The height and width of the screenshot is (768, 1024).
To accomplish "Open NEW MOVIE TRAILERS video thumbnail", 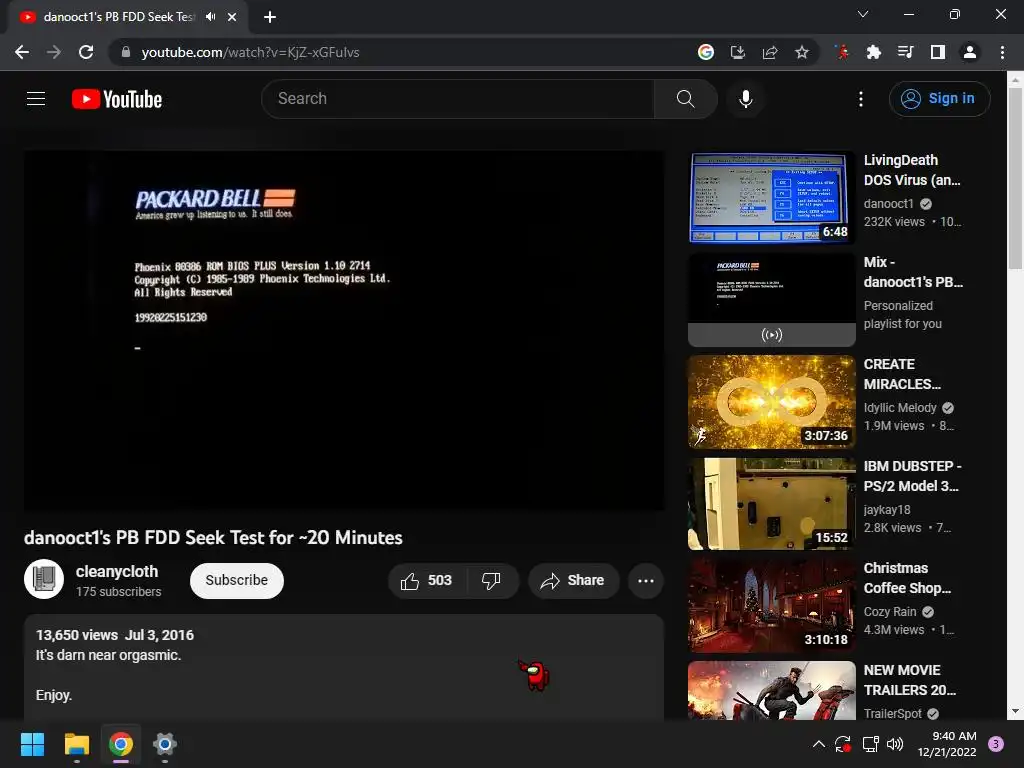I will tap(771, 691).
